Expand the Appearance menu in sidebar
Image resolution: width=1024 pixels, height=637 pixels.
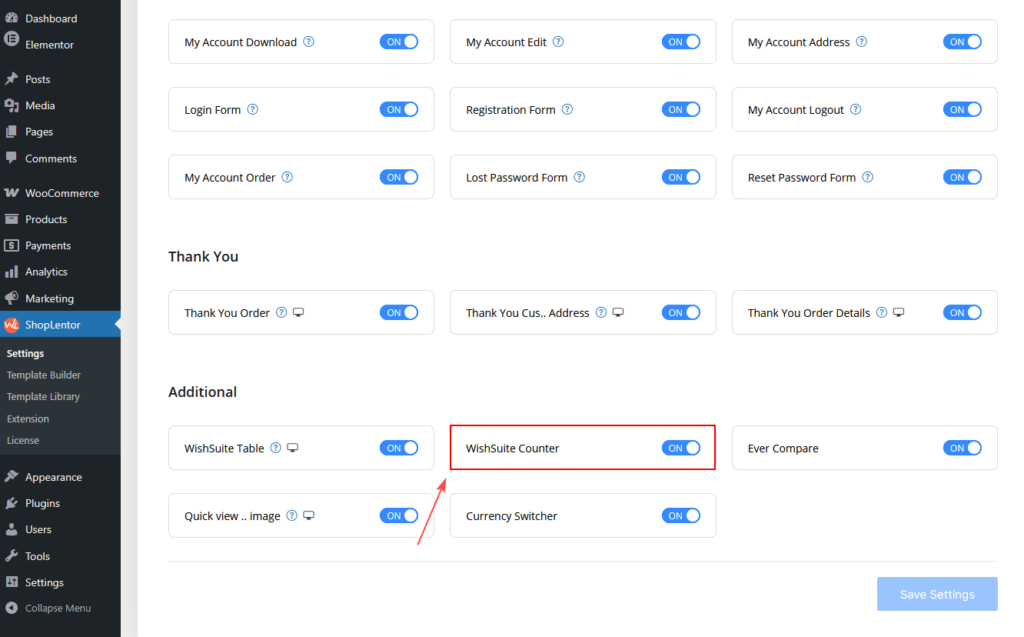53,477
